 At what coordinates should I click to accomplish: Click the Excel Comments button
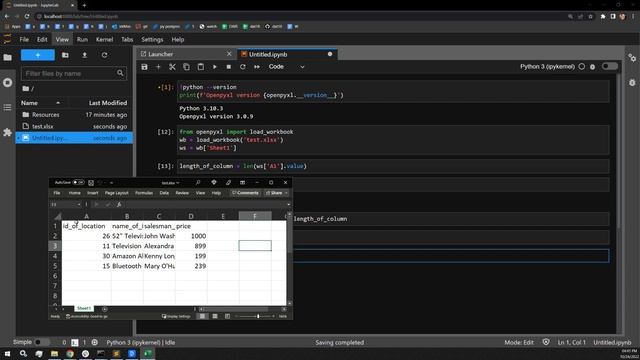[245, 193]
